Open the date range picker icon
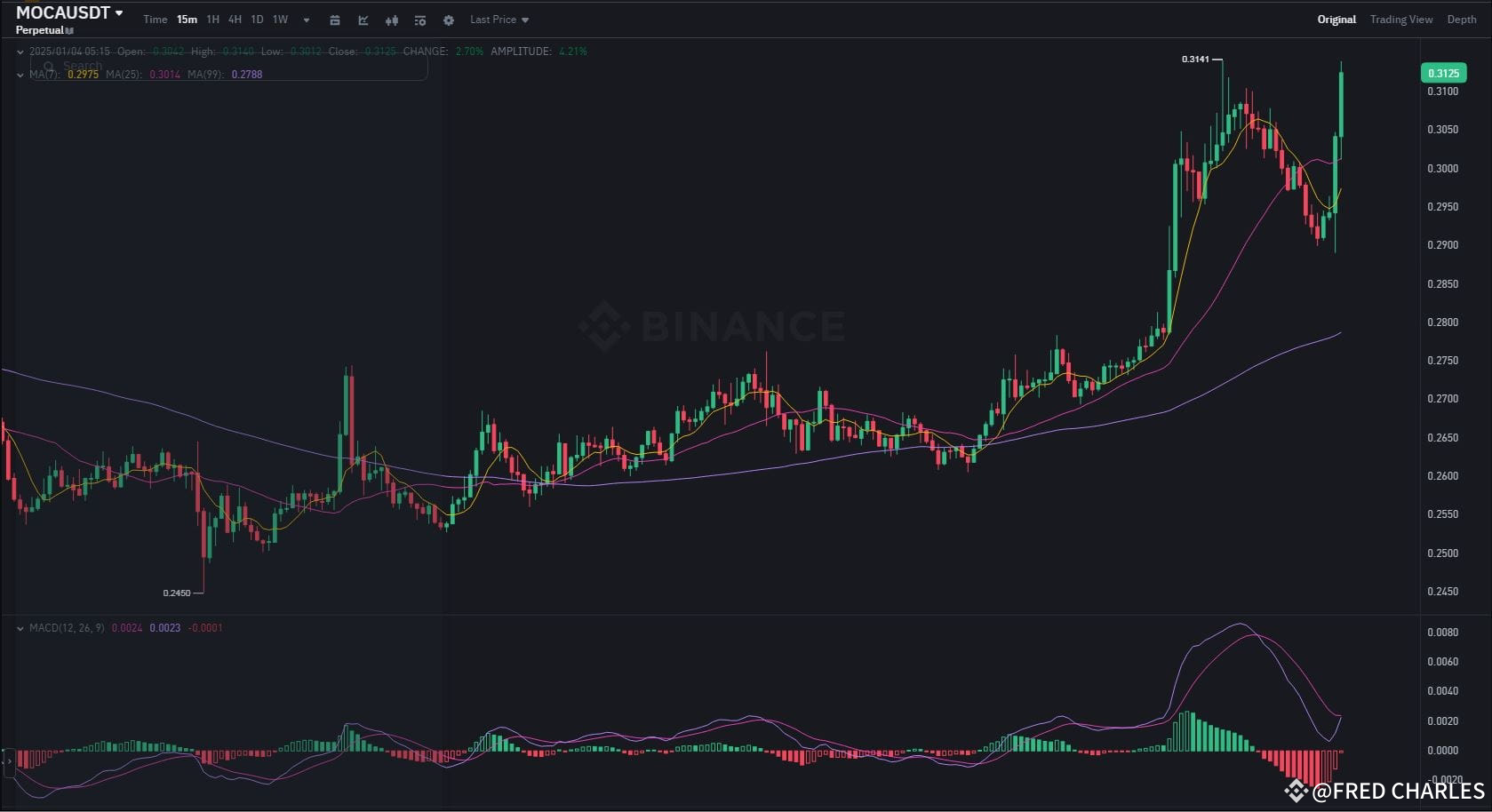 coord(335,20)
